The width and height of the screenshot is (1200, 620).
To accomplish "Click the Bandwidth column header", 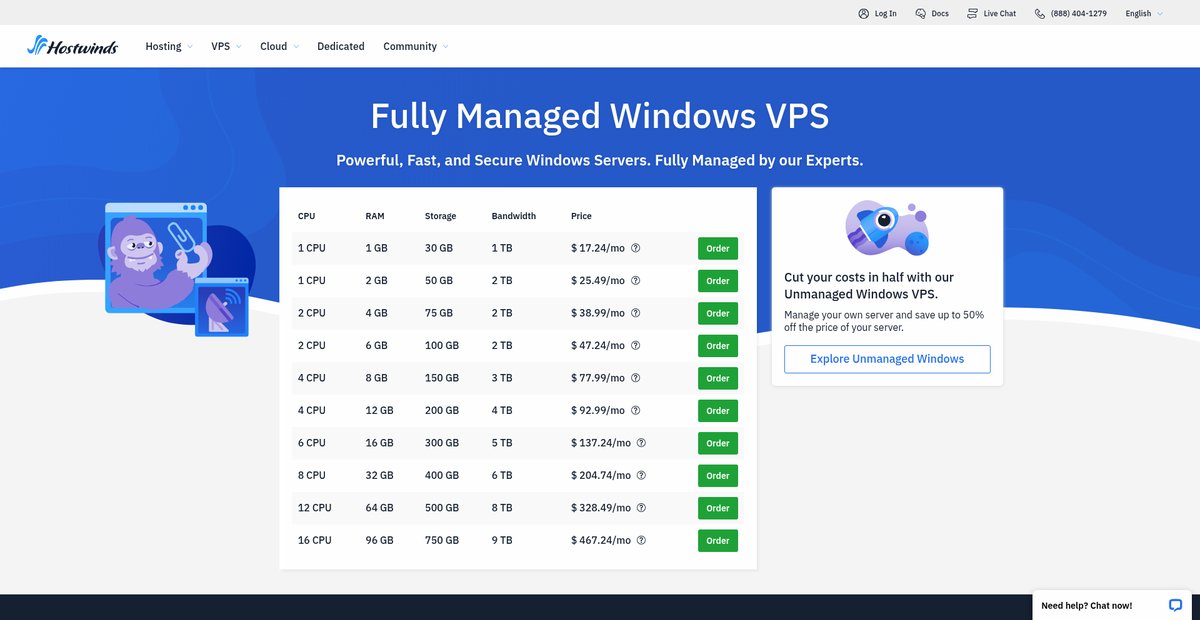I will click(514, 216).
